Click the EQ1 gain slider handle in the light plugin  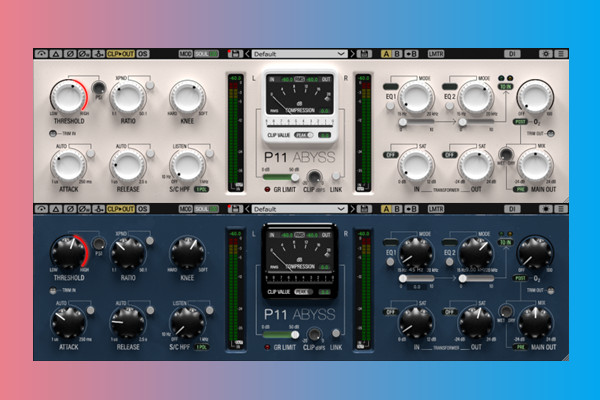pos(403,122)
